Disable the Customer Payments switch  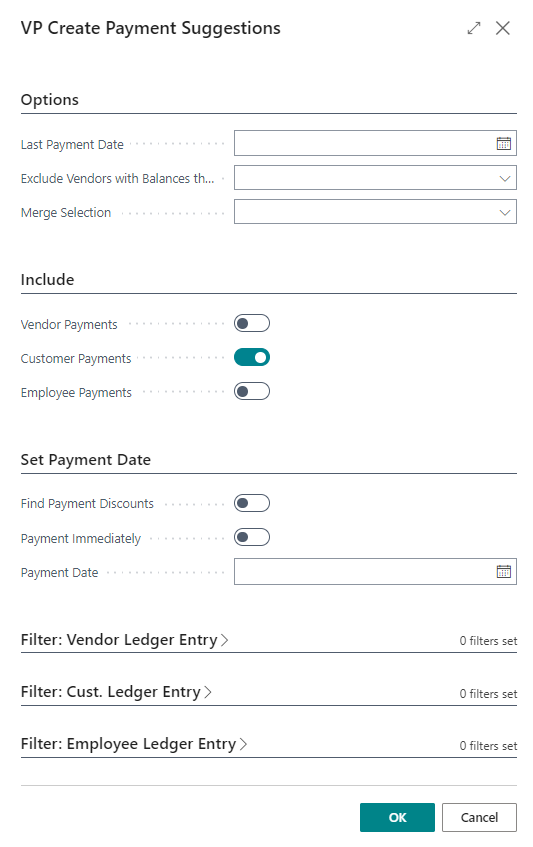(x=252, y=358)
